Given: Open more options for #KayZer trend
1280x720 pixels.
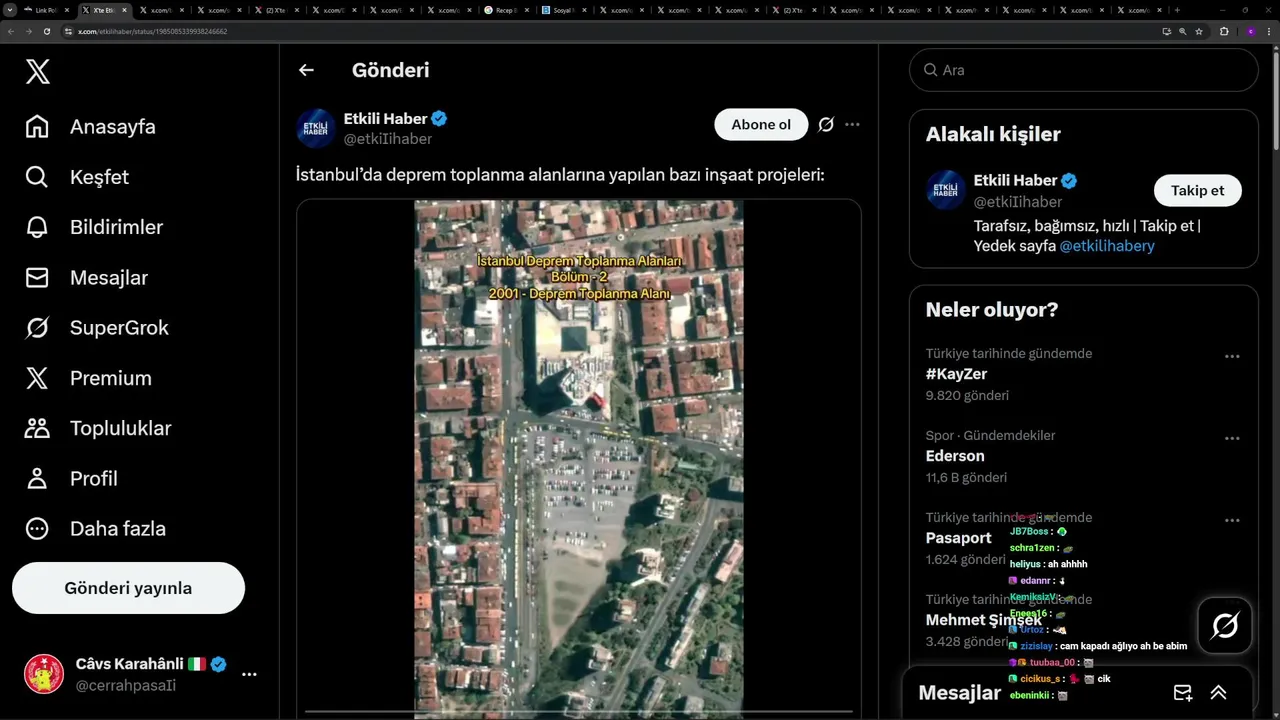Looking at the screenshot, I should (1232, 356).
